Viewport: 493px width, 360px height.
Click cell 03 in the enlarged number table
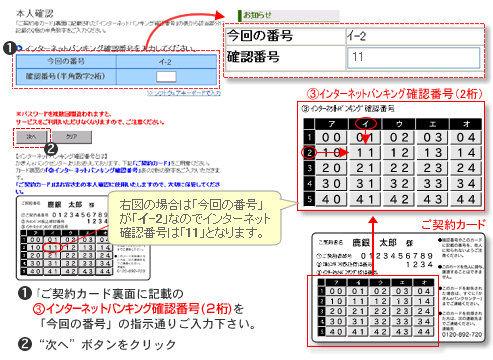click(x=433, y=137)
